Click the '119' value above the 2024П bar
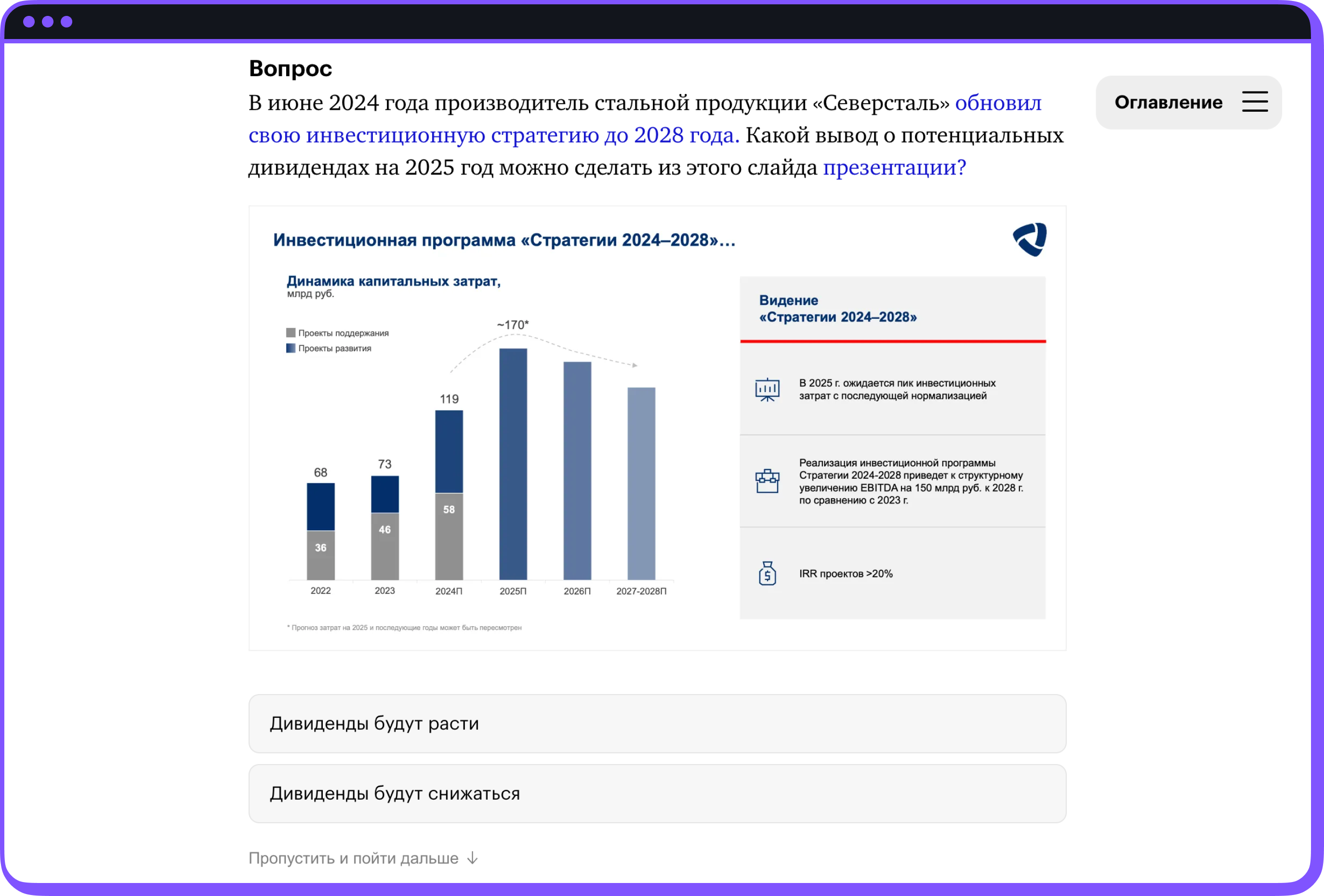 449,399
